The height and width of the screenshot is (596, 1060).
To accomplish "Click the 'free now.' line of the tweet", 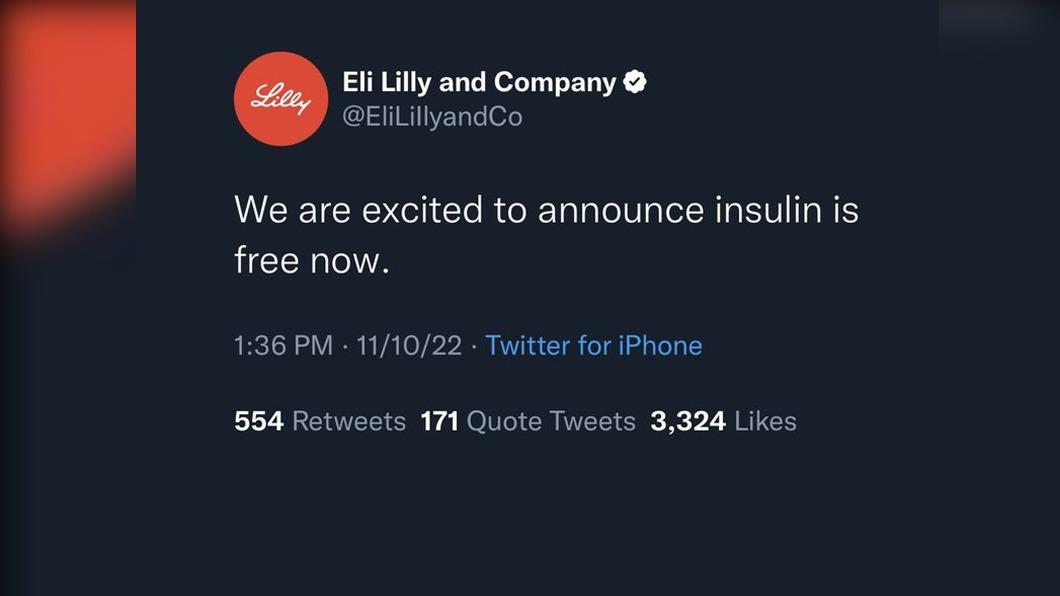I will (x=312, y=260).
